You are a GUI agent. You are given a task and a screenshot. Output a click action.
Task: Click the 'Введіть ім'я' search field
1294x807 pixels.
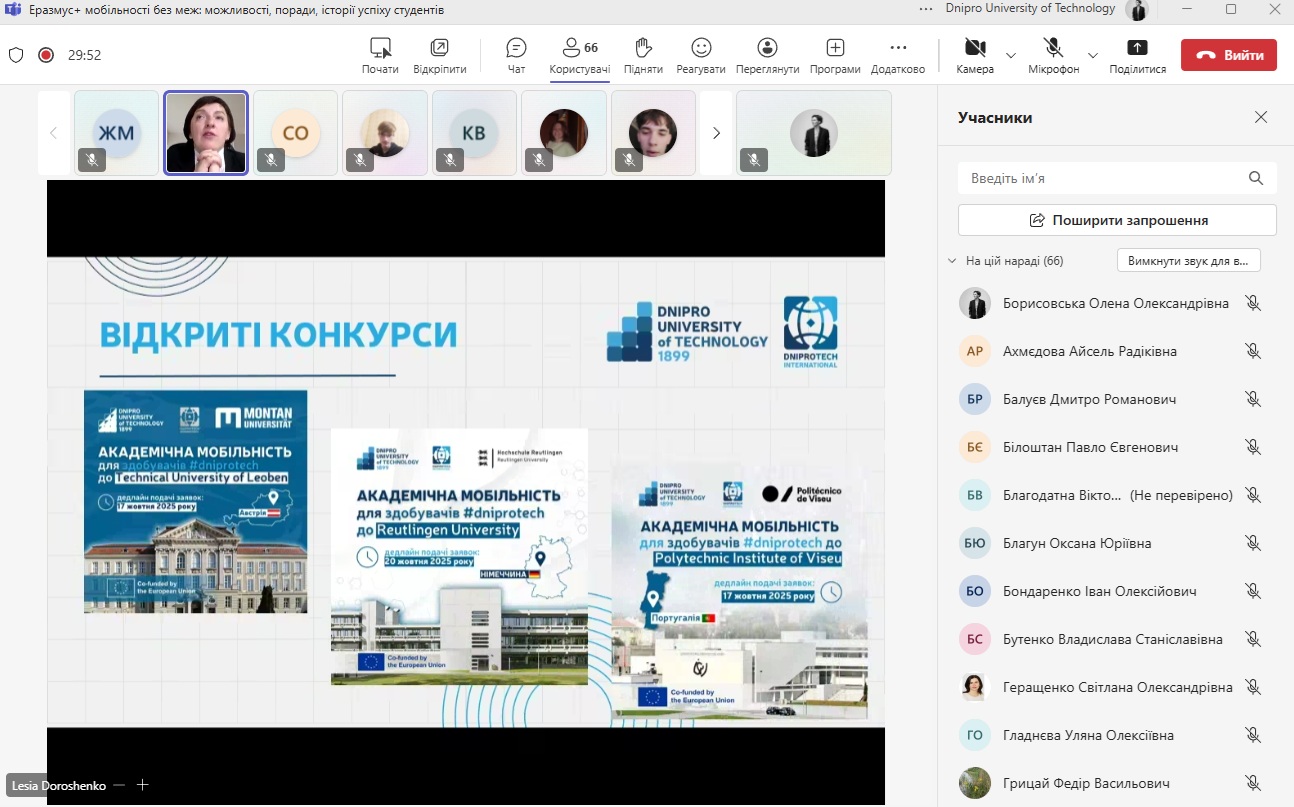point(1105,178)
